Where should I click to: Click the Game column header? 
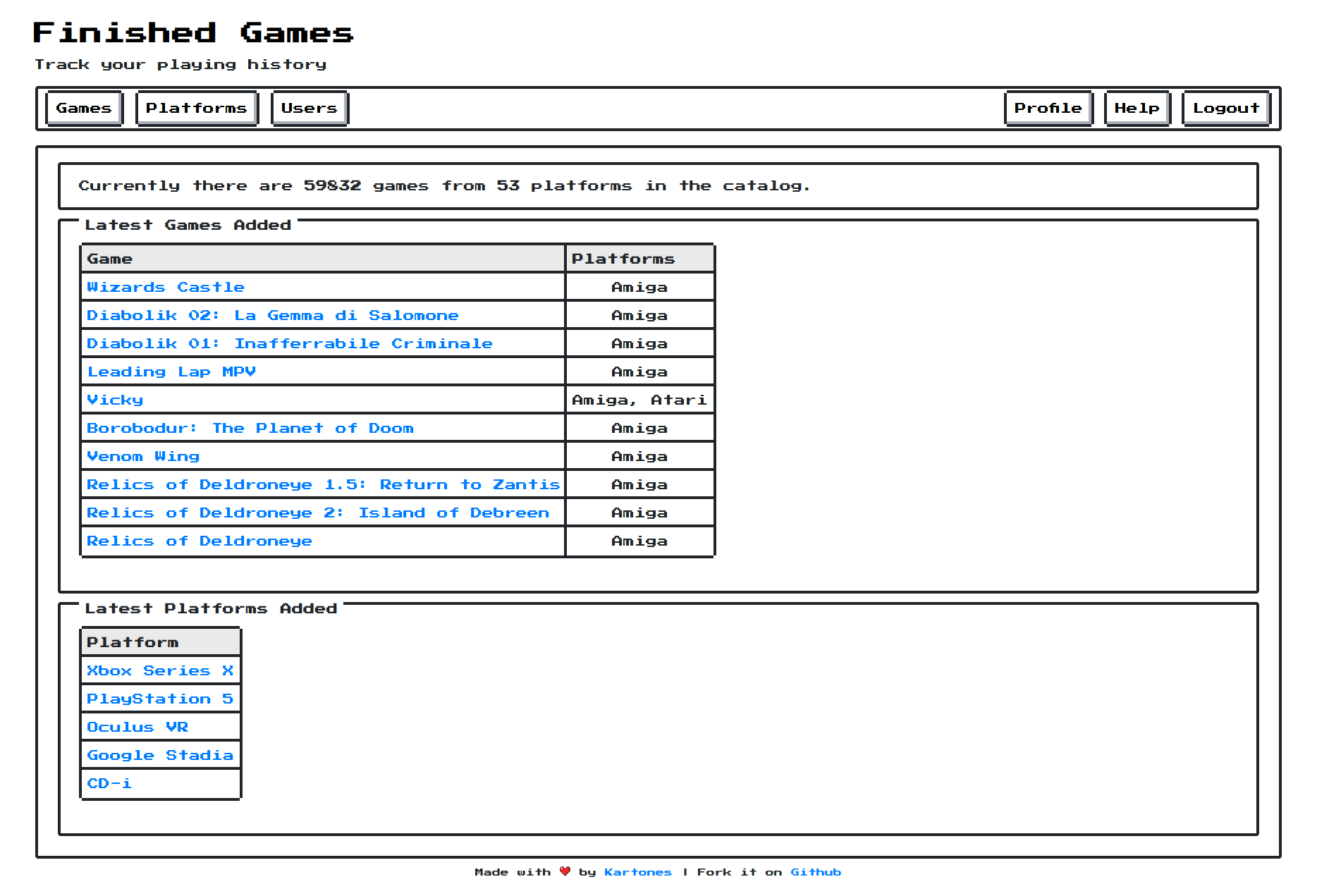pos(324,259)
